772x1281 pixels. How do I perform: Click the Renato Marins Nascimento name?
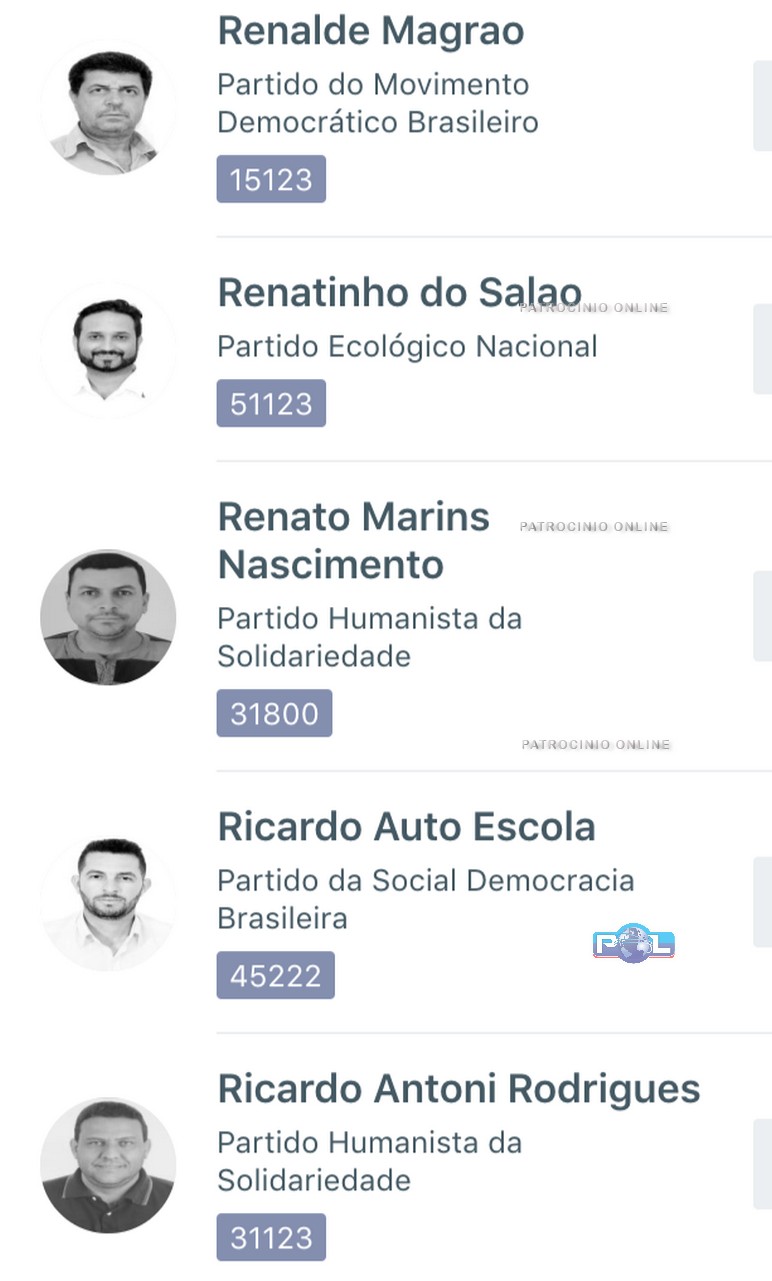point(354,541)
